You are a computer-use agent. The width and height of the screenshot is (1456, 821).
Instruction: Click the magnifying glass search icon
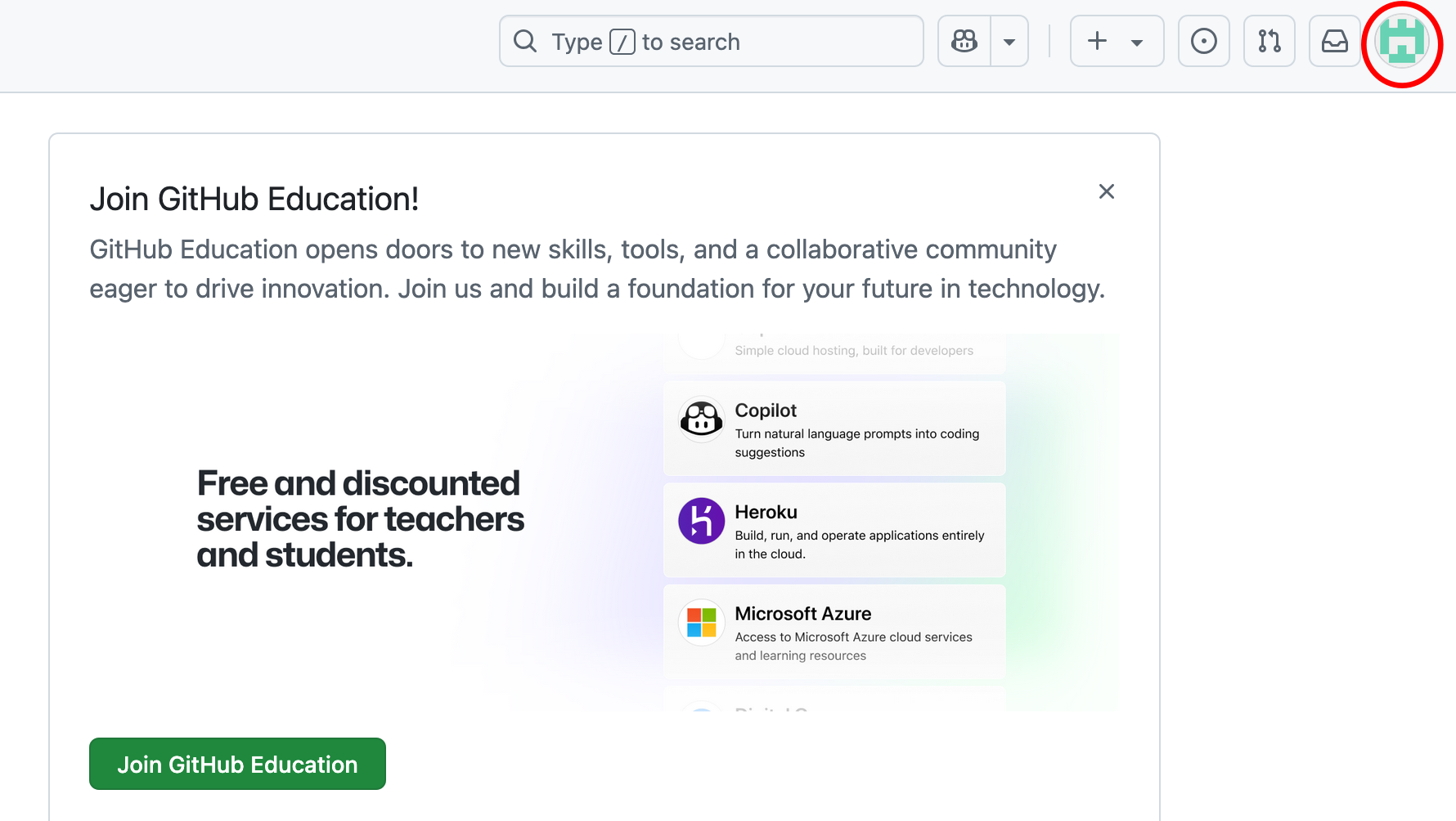click(x=525, y=41)
